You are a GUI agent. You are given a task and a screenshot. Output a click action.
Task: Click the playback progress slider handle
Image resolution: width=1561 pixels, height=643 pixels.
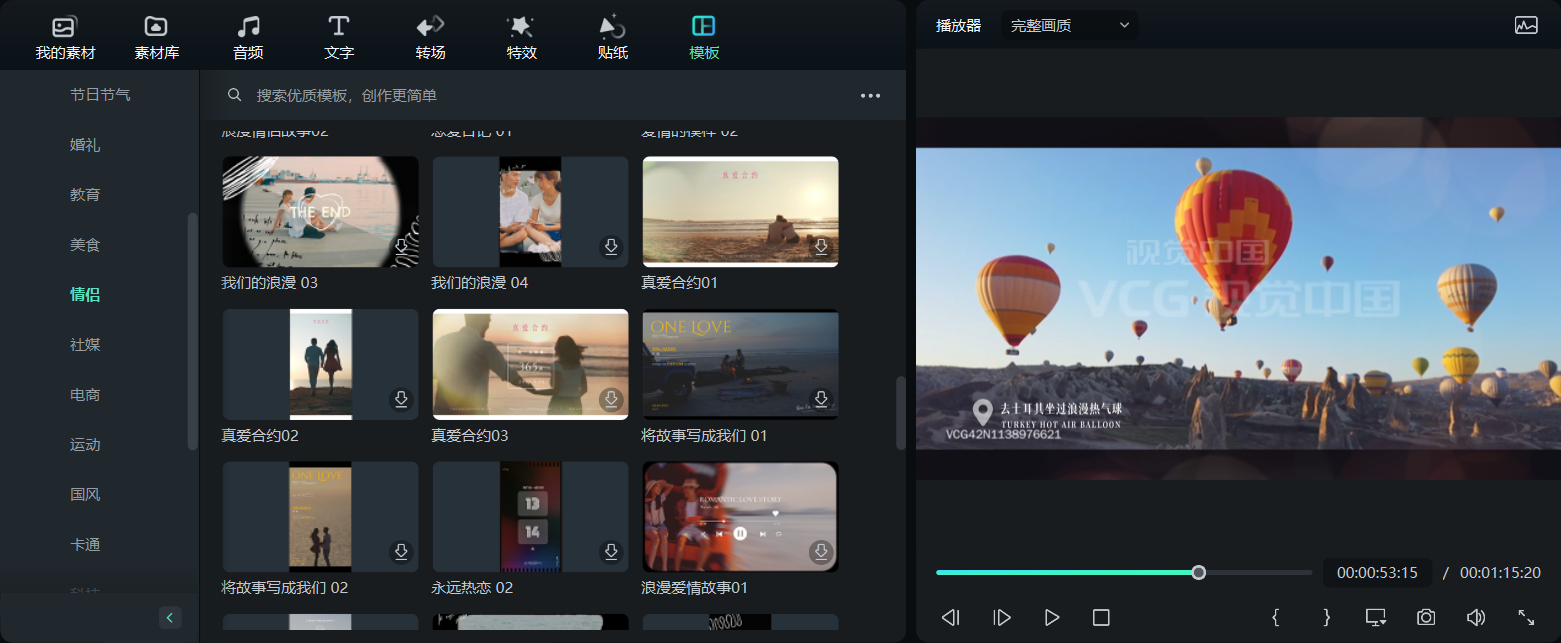pyautogui.click(x=1198, y=573)
